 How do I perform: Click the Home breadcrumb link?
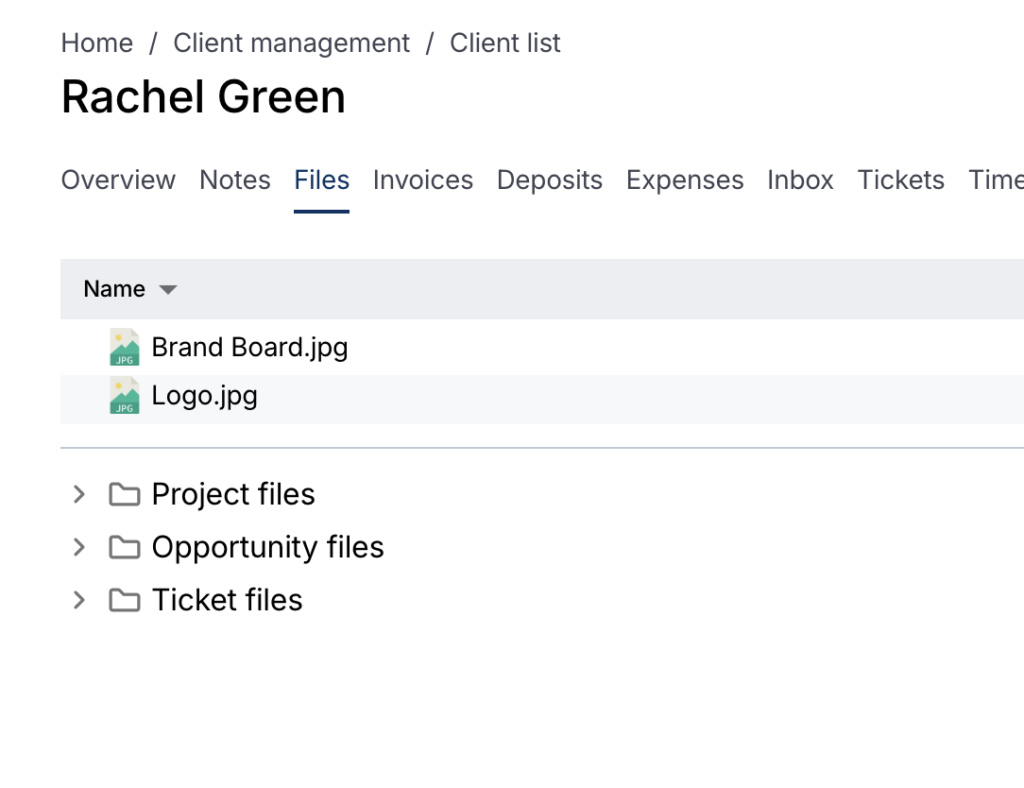tap(96, 43)
